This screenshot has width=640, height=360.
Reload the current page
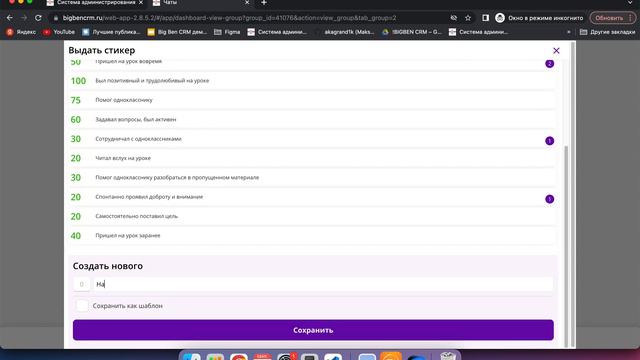pos(38,18)
